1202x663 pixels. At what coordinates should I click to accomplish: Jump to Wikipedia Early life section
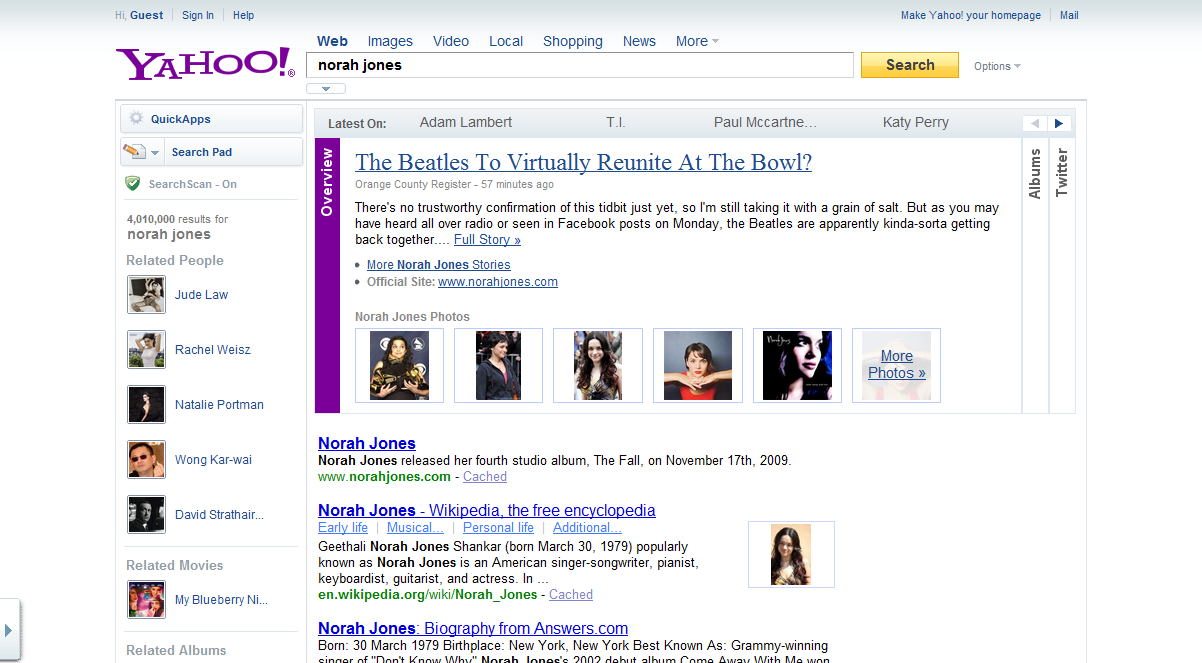tap(343, 528)
